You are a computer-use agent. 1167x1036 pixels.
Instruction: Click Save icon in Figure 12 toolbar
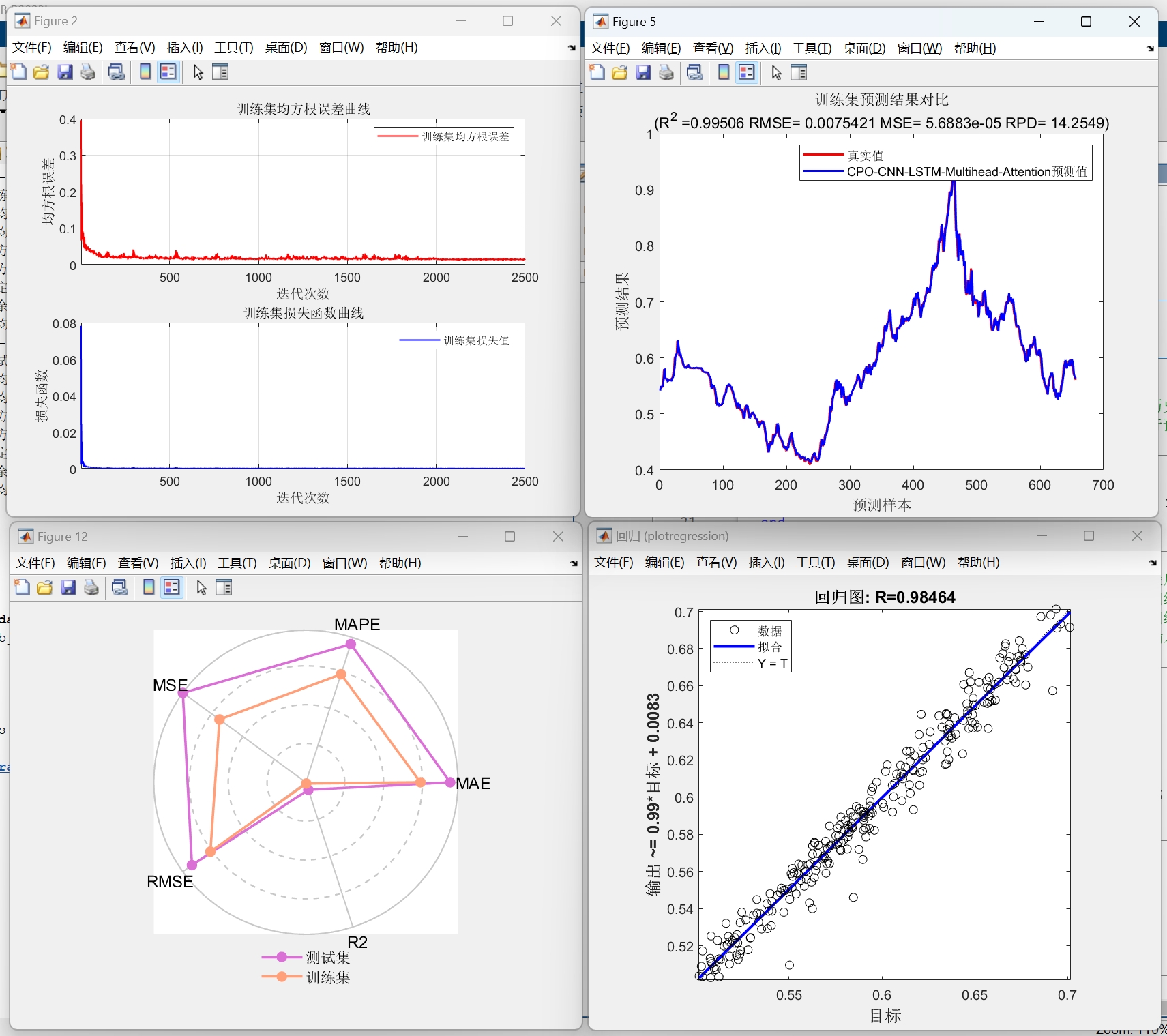tap(68, 587)
